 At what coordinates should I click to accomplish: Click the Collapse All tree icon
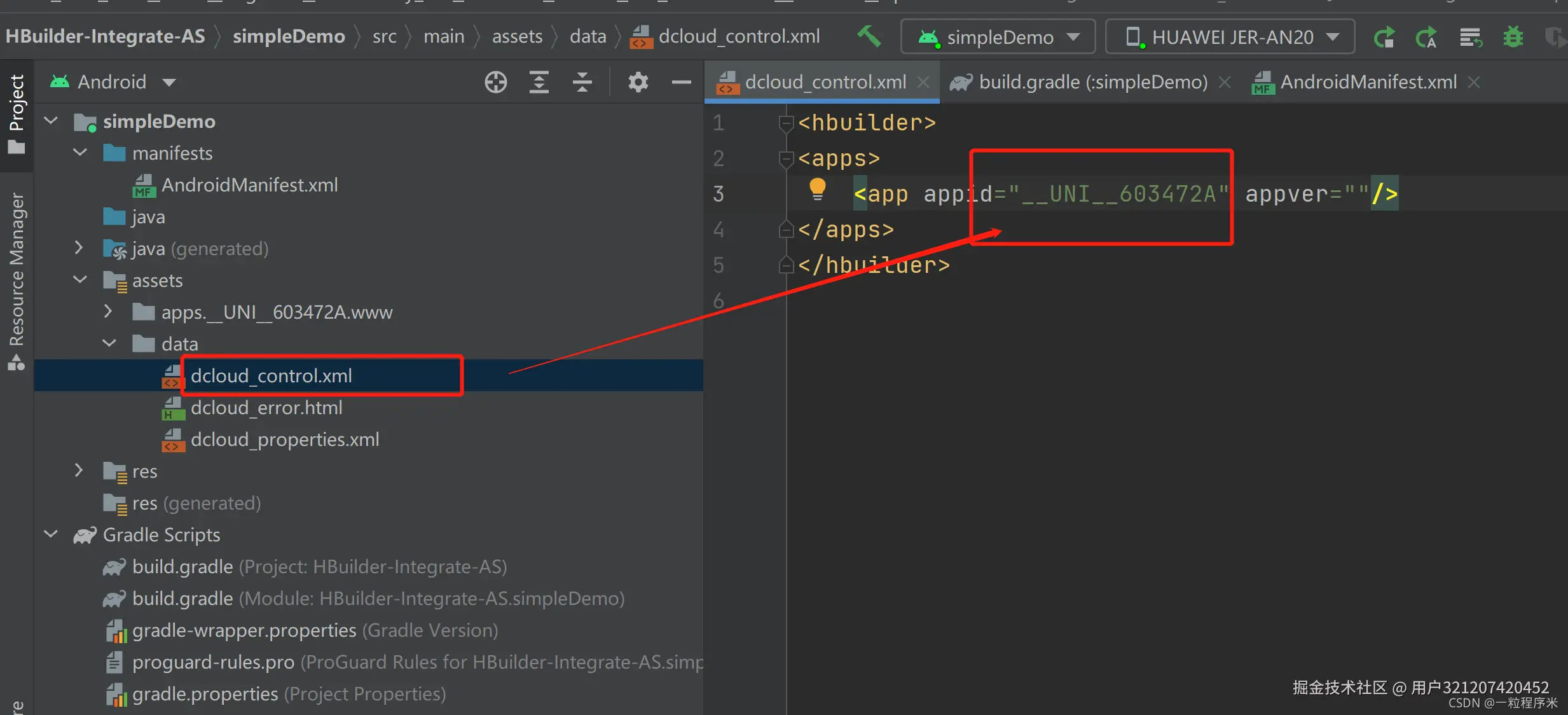(x=582, y=82)
